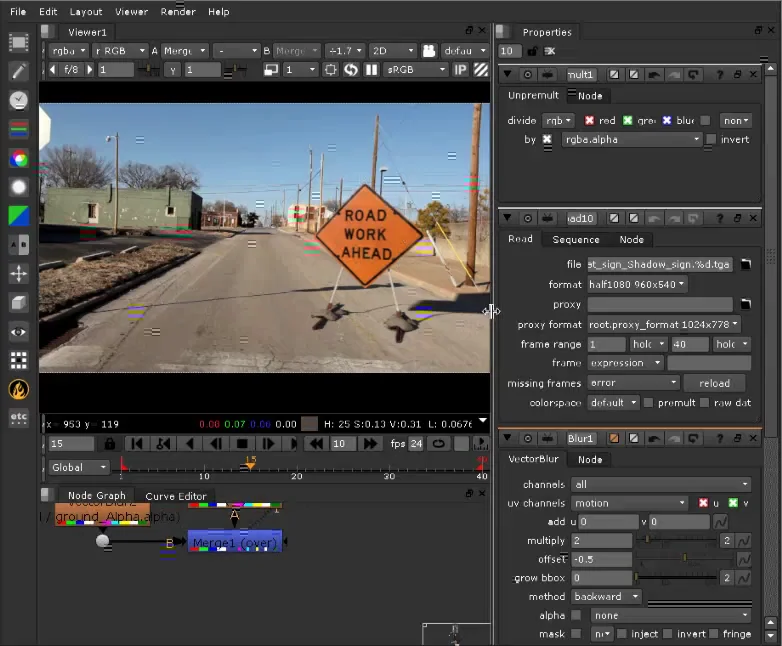Screen dimensions: 782x646
Task: Open the rgba.alpha dropdown
Action: click(x=631, y=139)
